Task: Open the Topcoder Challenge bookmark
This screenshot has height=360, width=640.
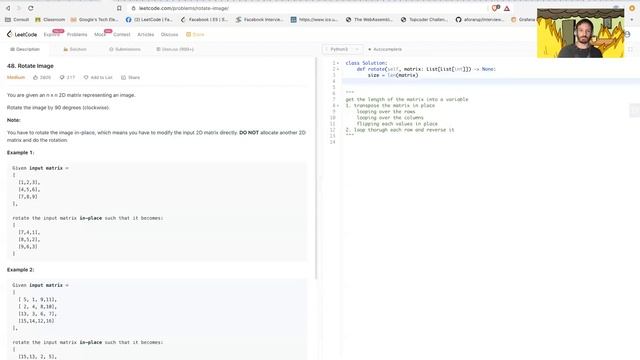Action: coord(424,20)
